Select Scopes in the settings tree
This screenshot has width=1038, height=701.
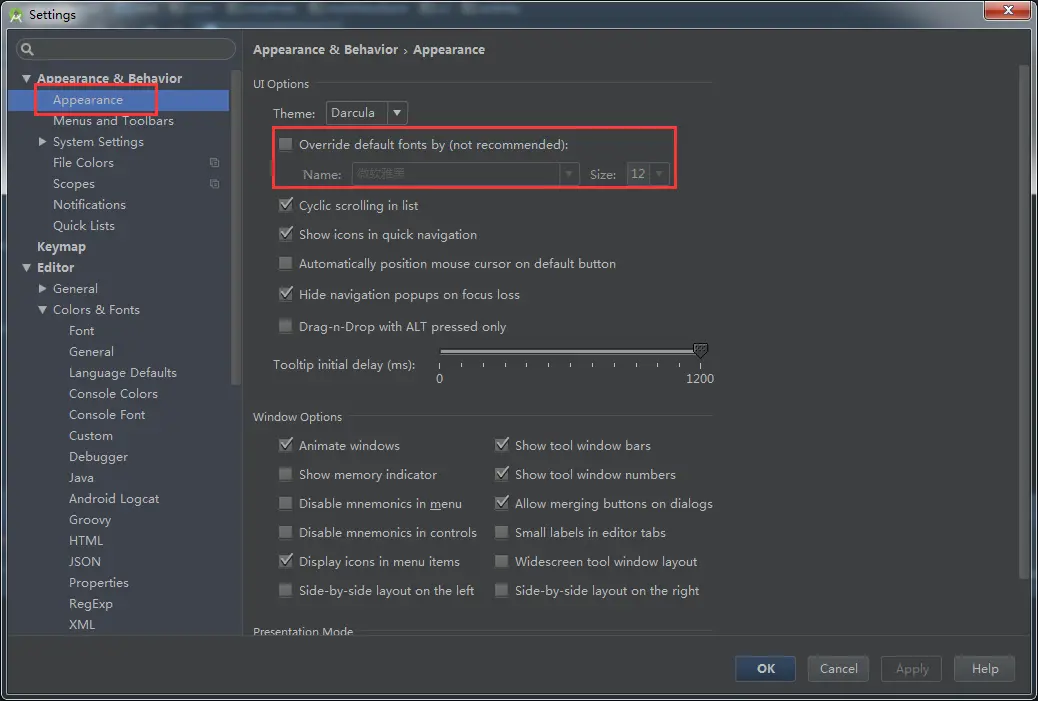[x=73, y=184]
